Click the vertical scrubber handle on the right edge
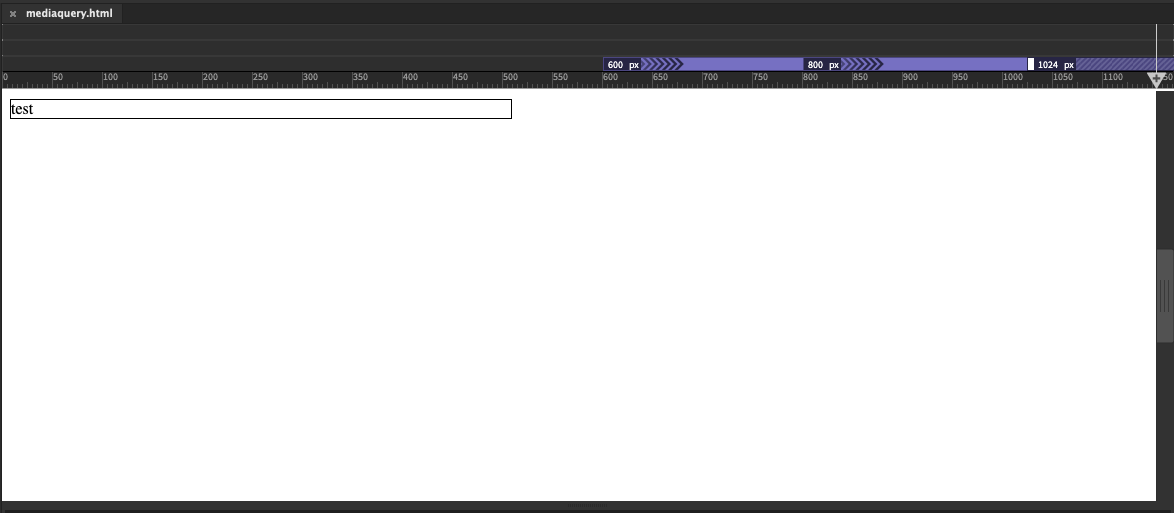 (x=1165, y=295)
